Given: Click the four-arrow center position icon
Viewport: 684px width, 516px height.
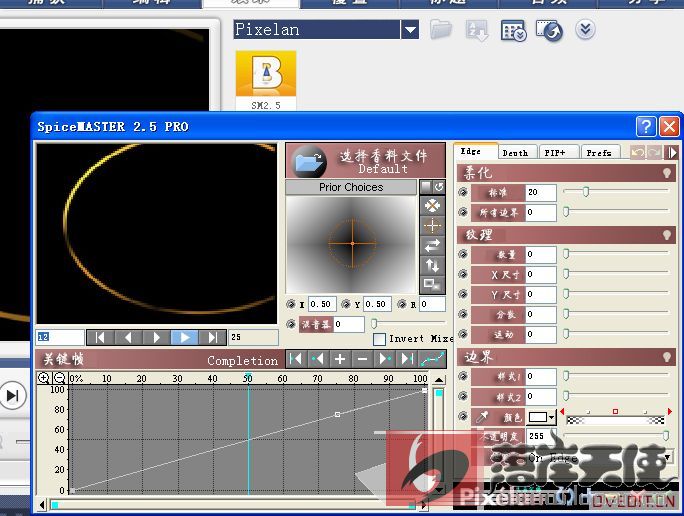Looking at the screenshot, I should coord(432,205).
